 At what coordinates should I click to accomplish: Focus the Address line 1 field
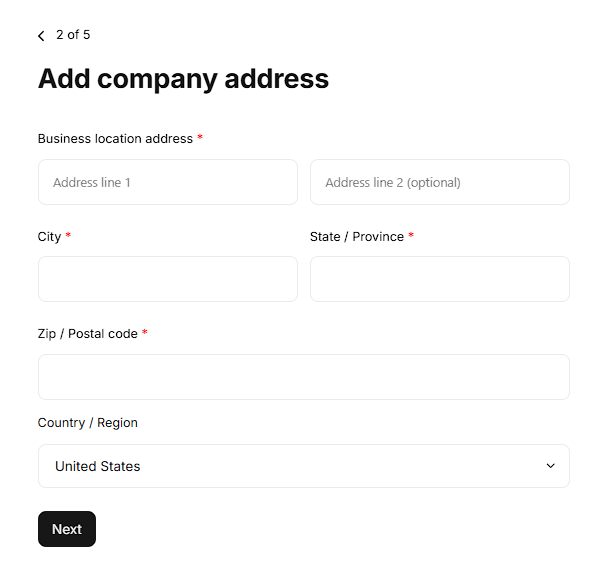tap(167, 182)
